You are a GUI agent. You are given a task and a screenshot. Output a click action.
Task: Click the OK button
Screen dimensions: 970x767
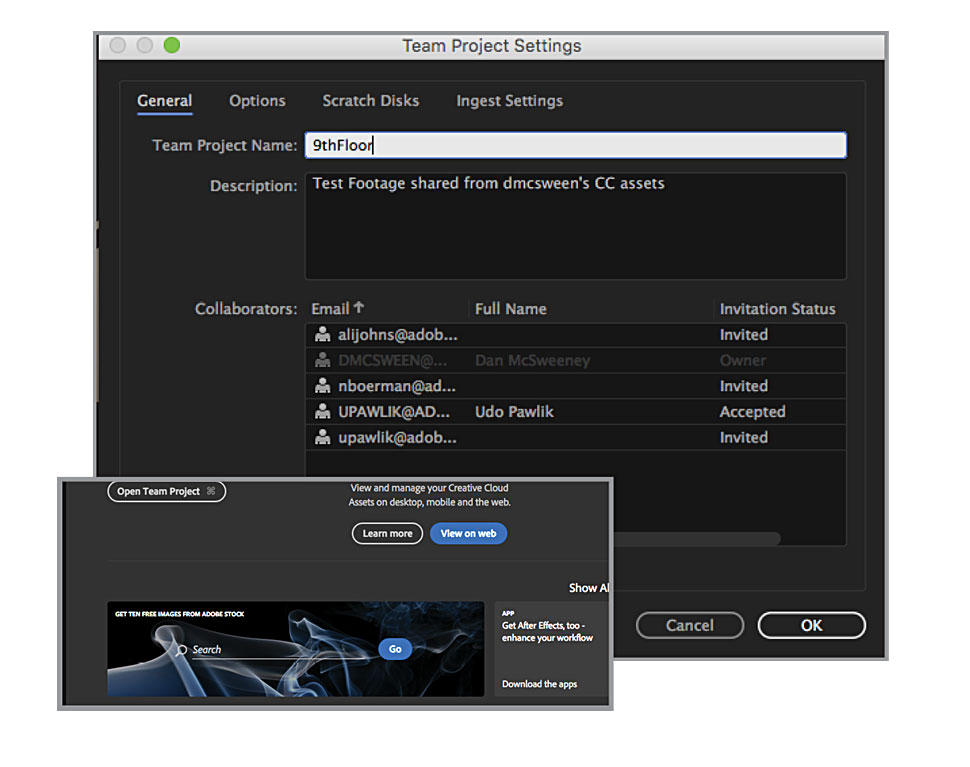coord(812,625)
